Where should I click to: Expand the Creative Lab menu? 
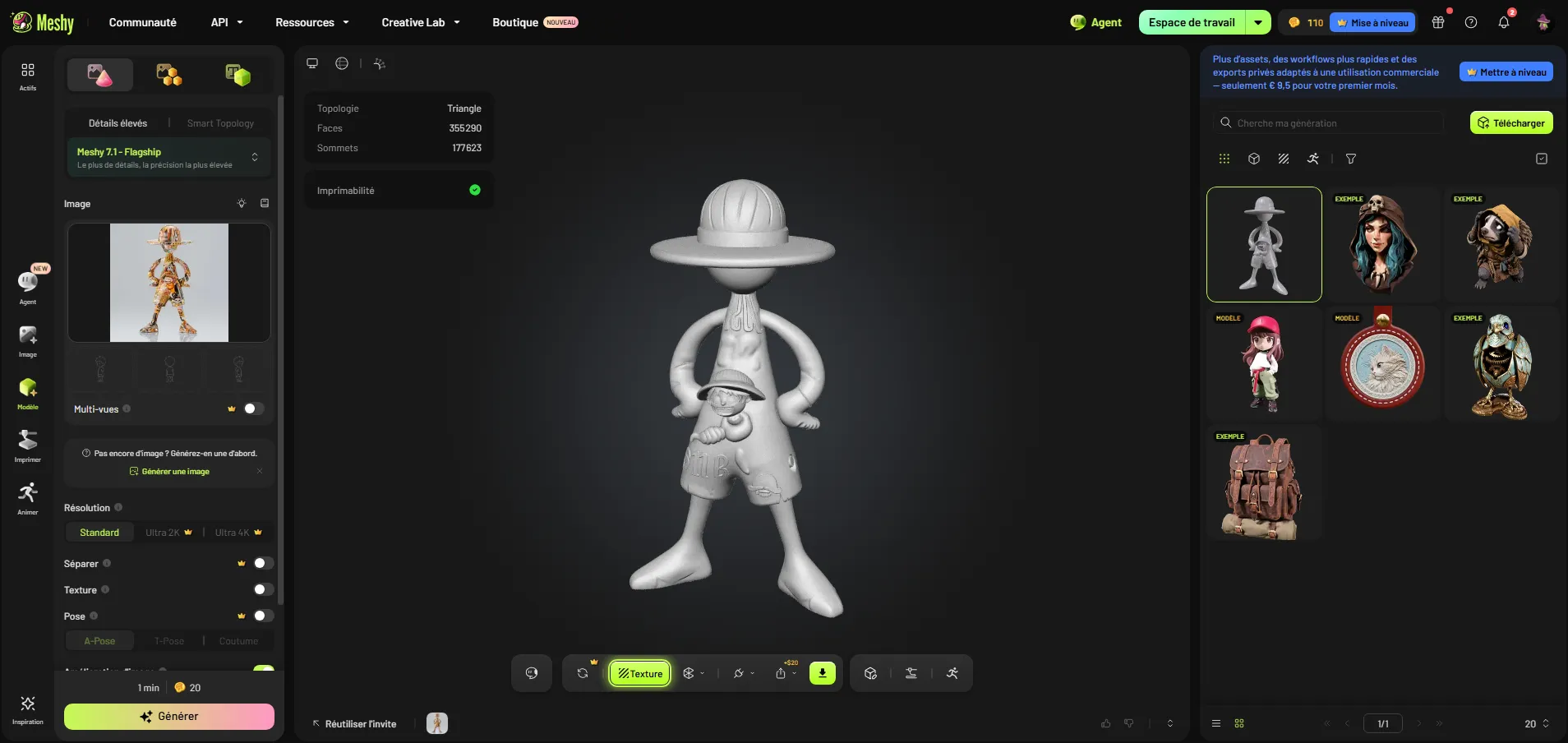click(420, 22)
